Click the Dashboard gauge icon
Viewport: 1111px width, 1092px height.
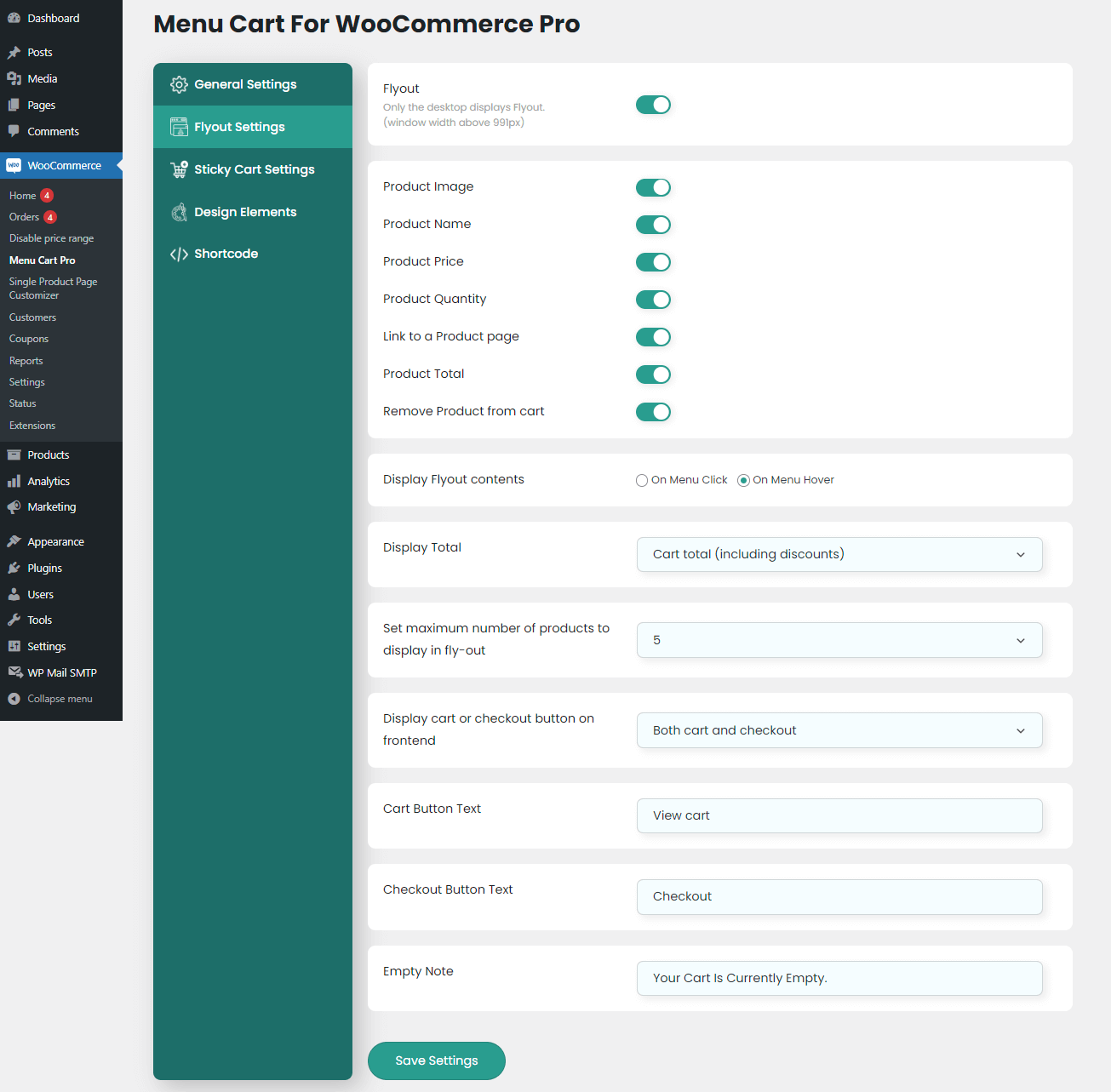[x=14, y=18]
